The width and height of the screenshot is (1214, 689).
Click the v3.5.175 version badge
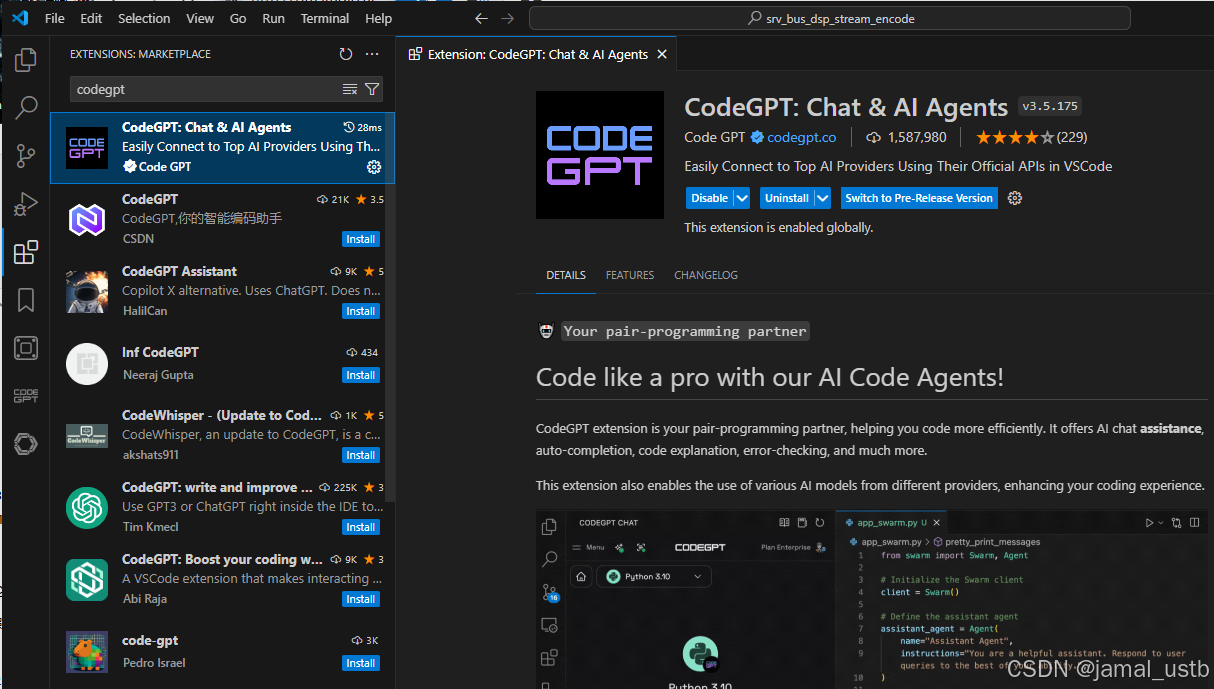[1050, 106]
